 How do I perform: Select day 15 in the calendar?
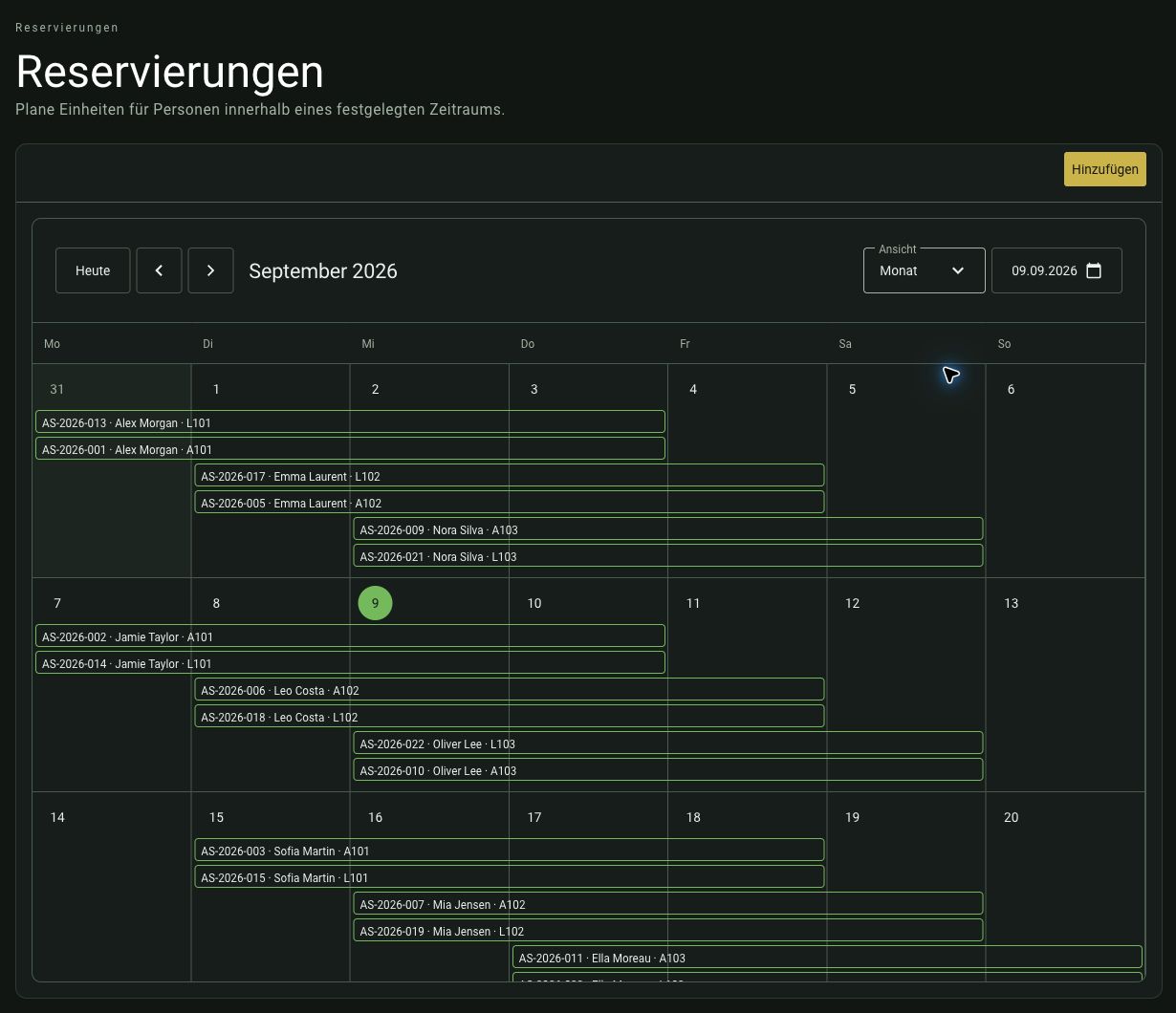(216, 817)
